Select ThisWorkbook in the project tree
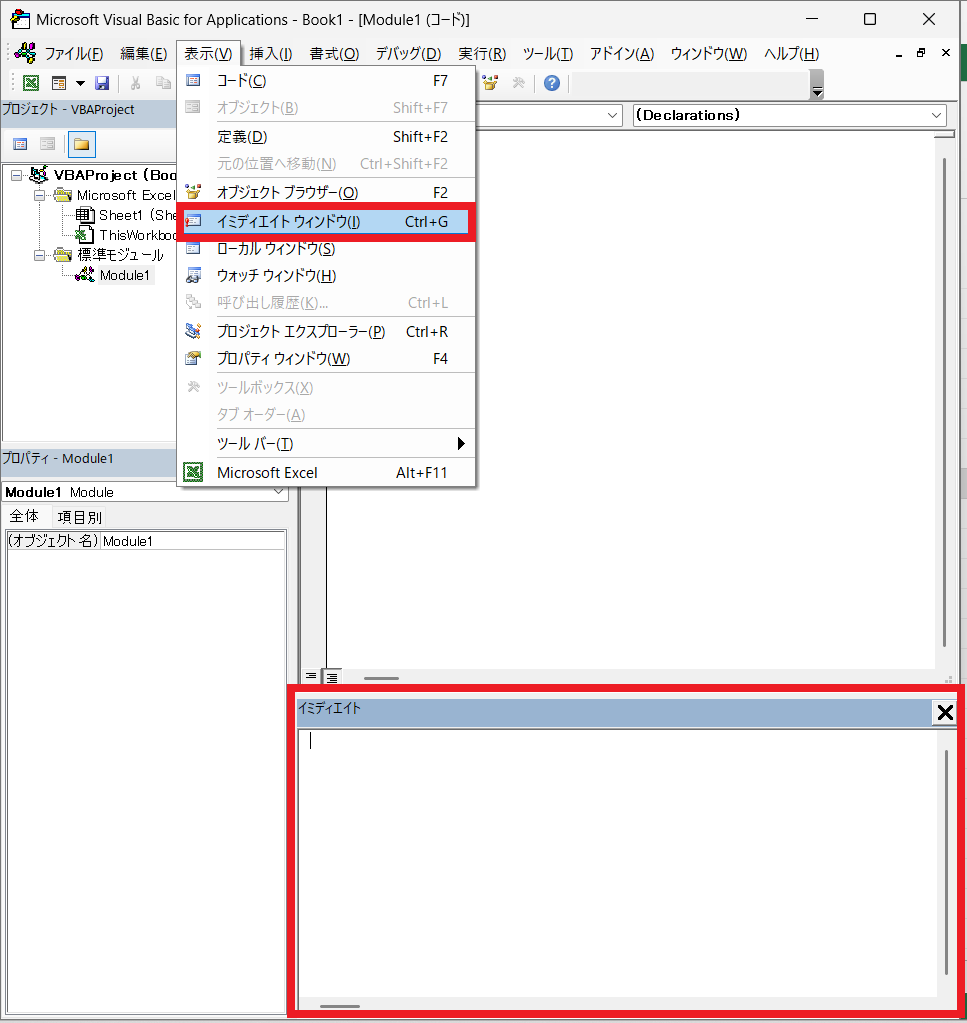The height and width of the screenshot is (1023, 967). coord(138,236)
